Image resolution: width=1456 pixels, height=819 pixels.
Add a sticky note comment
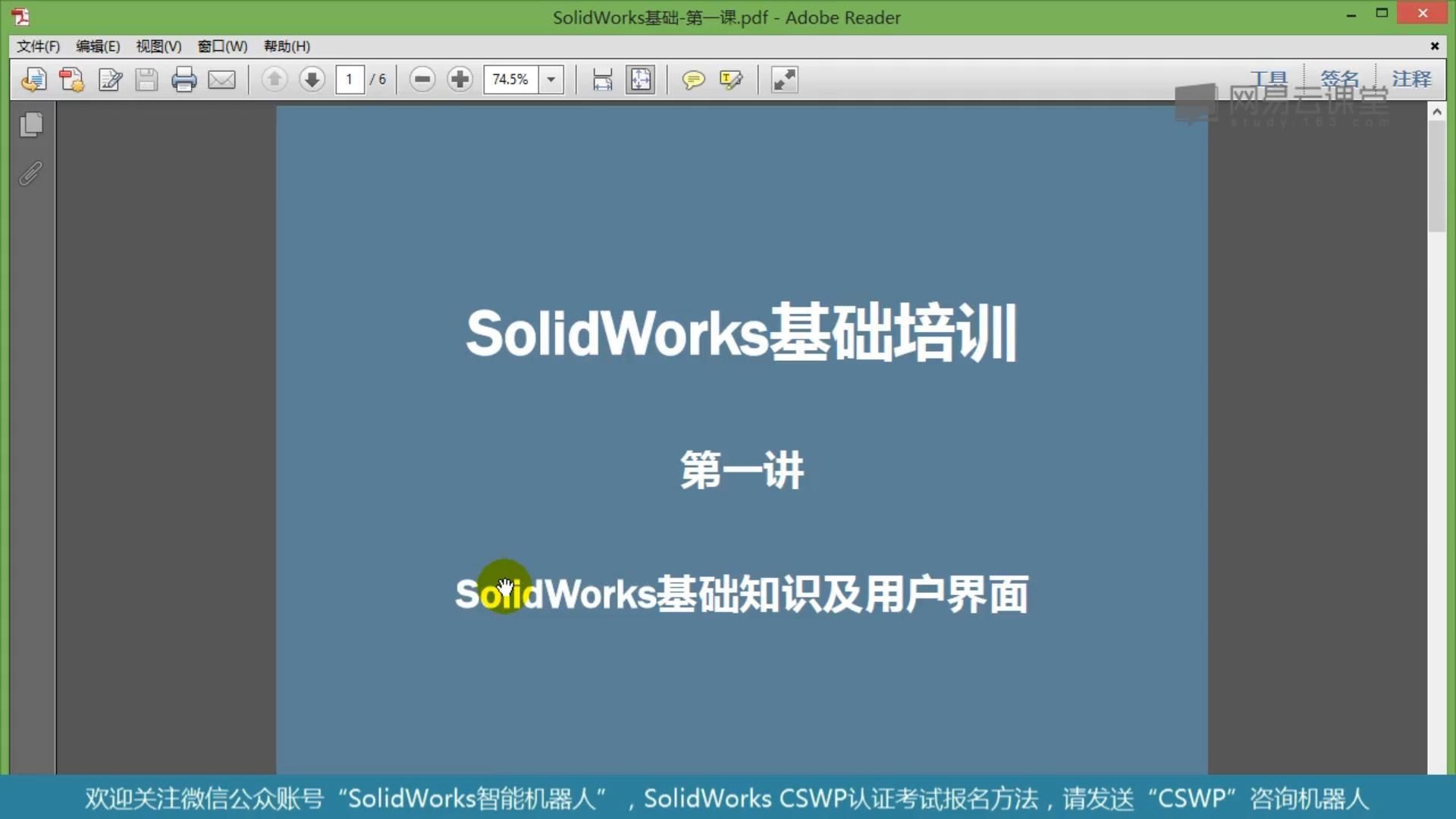[693, 80]
